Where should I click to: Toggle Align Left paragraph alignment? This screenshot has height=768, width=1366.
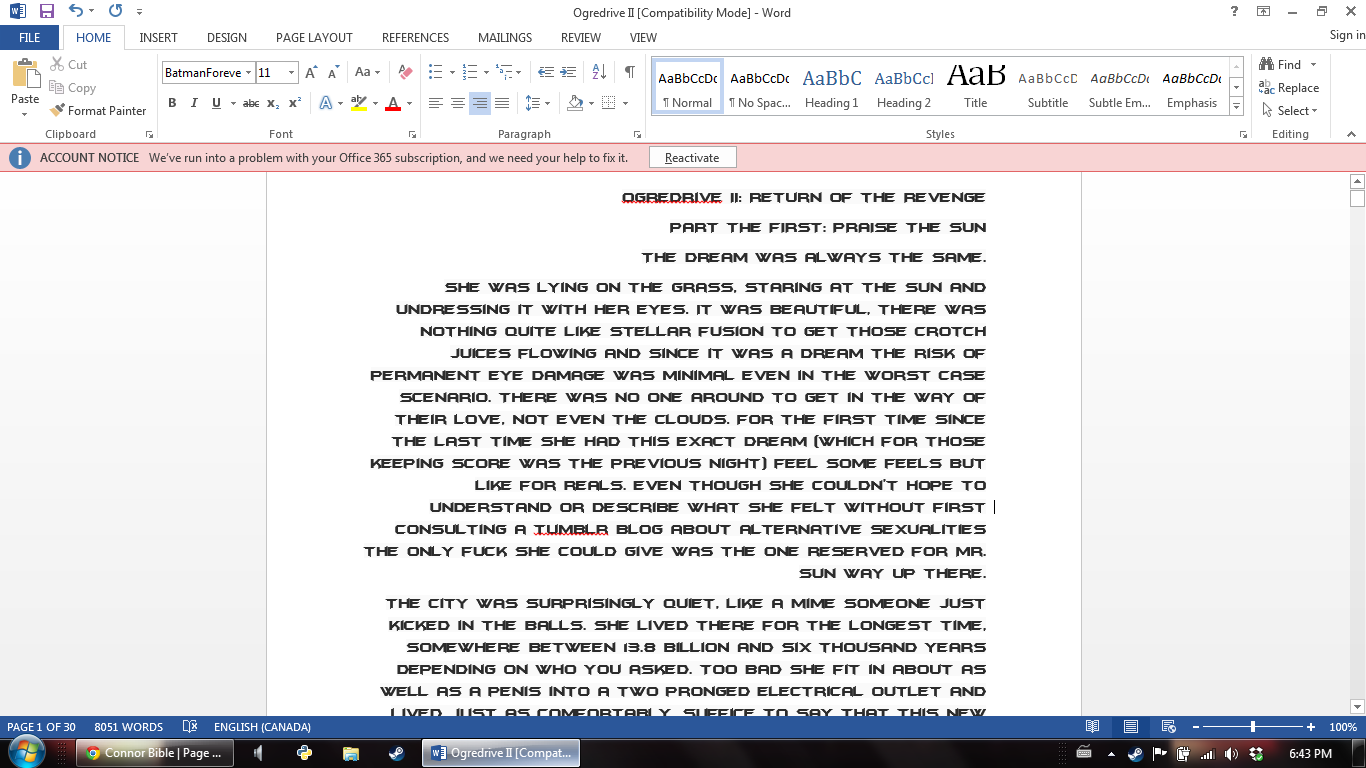(436, 103)
